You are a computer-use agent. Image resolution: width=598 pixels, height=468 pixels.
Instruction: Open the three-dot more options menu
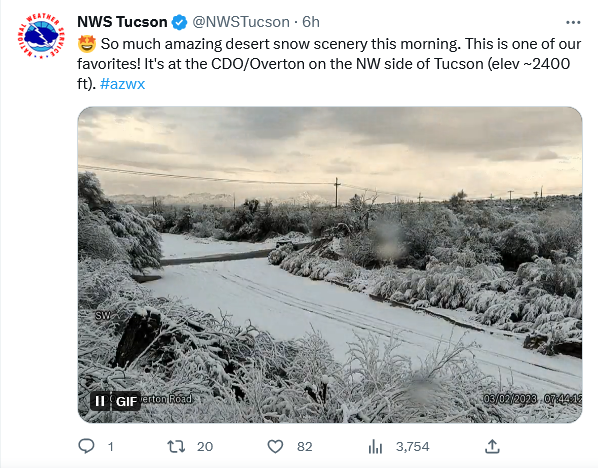[573, 23]
